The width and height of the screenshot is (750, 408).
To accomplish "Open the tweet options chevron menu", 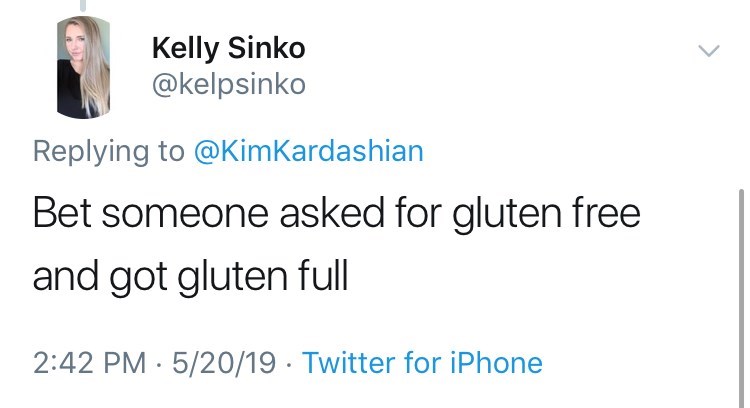I will pos(707,50).
